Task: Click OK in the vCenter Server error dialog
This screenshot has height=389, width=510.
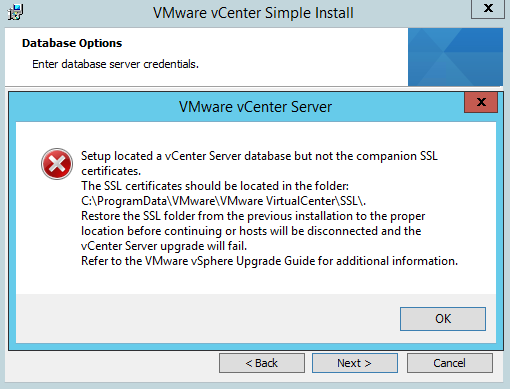Action: pos(443,319)
